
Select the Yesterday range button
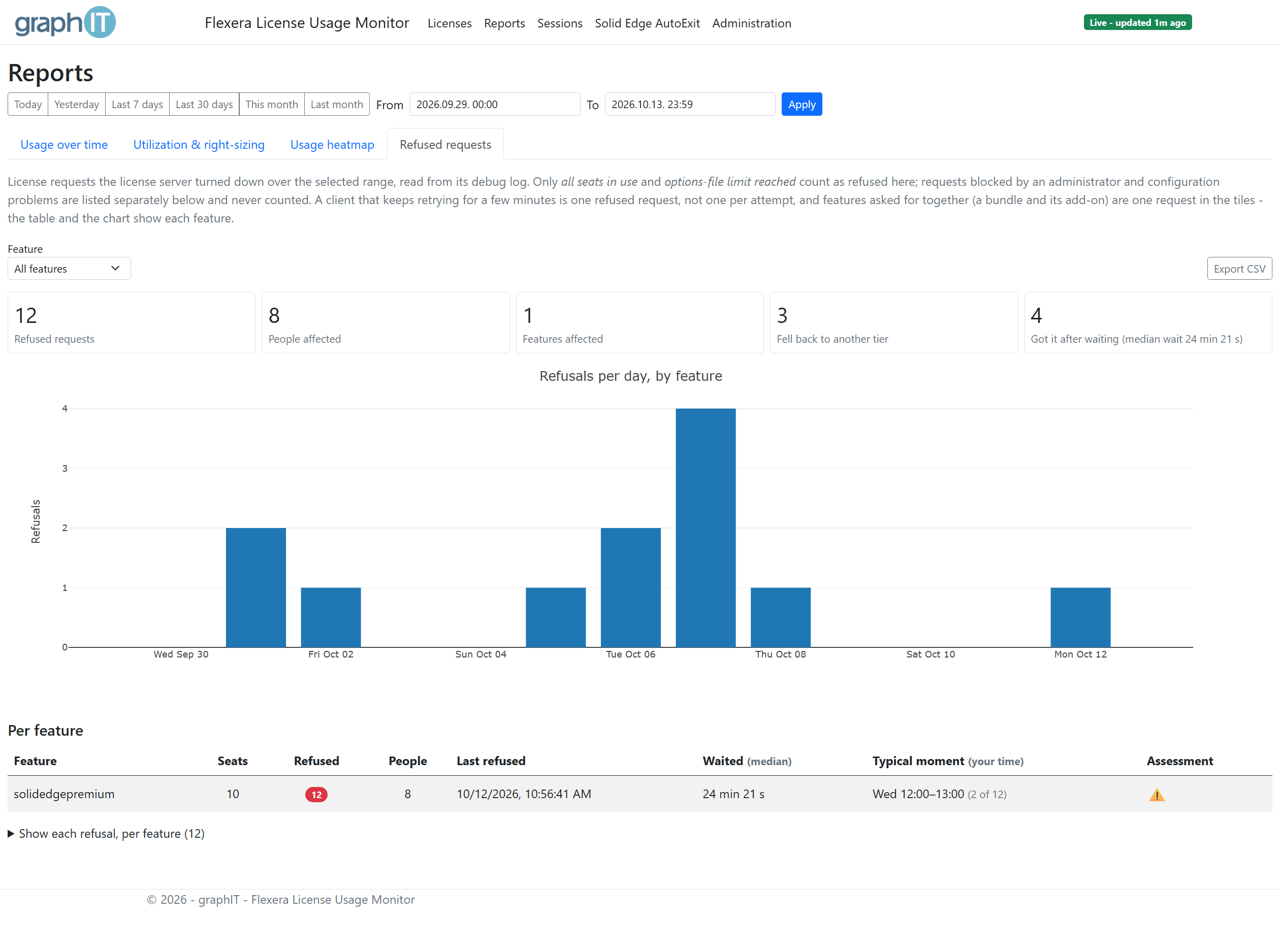coord(77,104)
